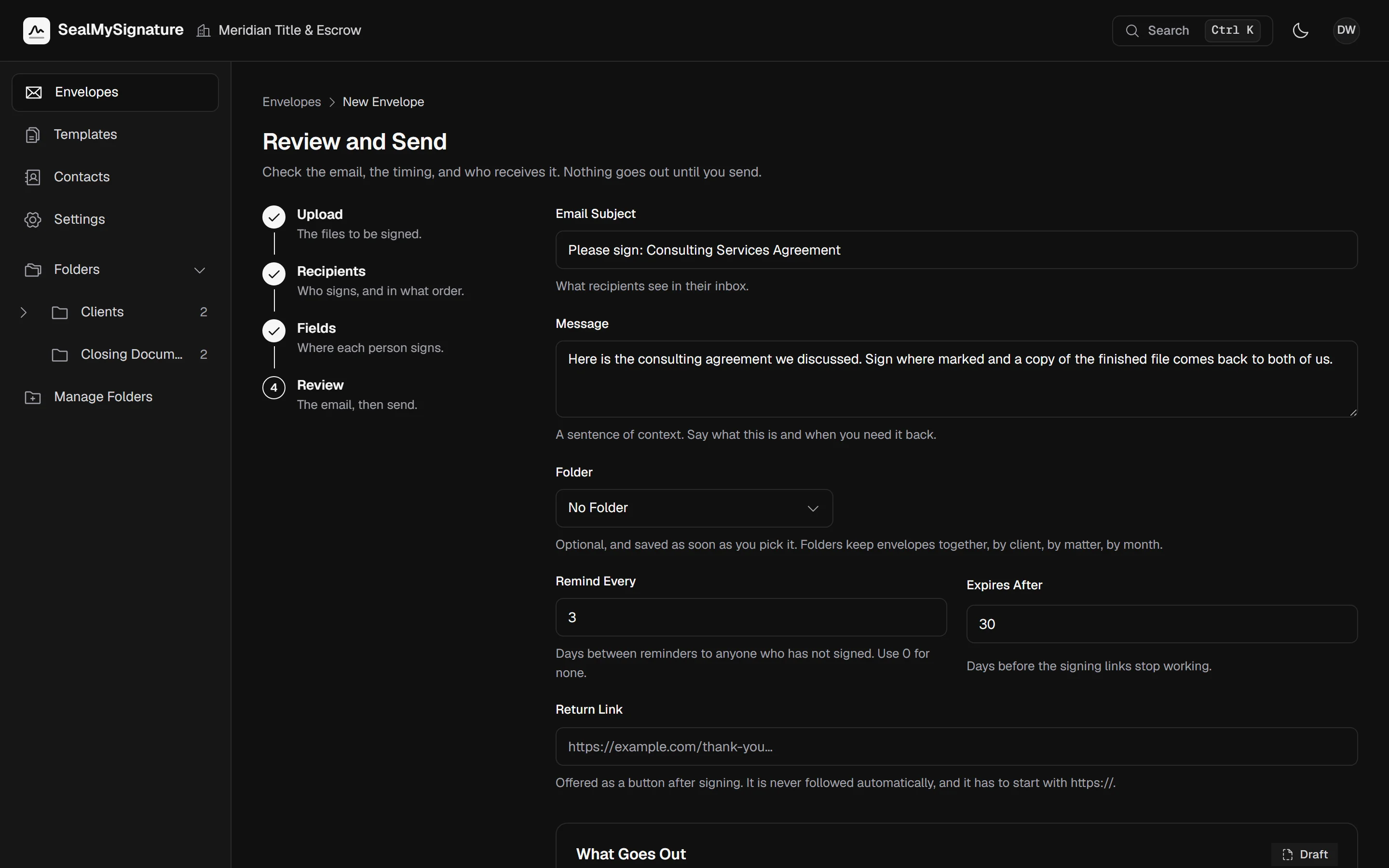Screen dimensions: 1389x868
Task: Focus the Email Subject field
Action: click(956, 250)
